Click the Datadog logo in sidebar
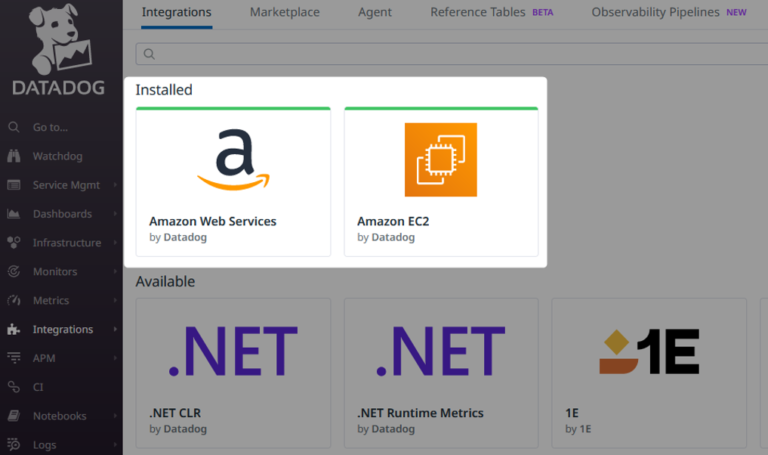This screenshot has height=455, width=768. pos(57,52)
